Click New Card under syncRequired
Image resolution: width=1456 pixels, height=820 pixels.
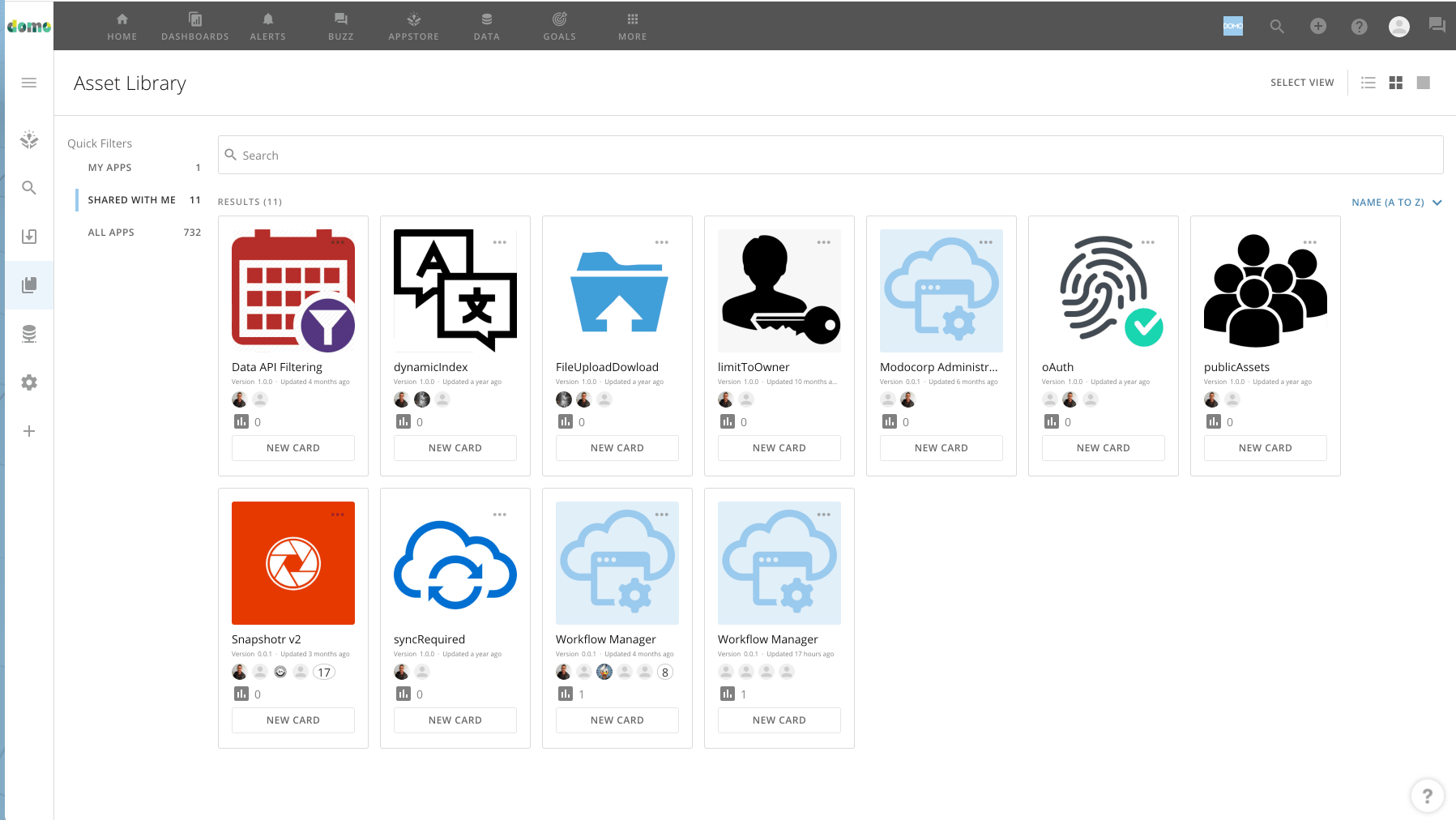tap(455, 720)
